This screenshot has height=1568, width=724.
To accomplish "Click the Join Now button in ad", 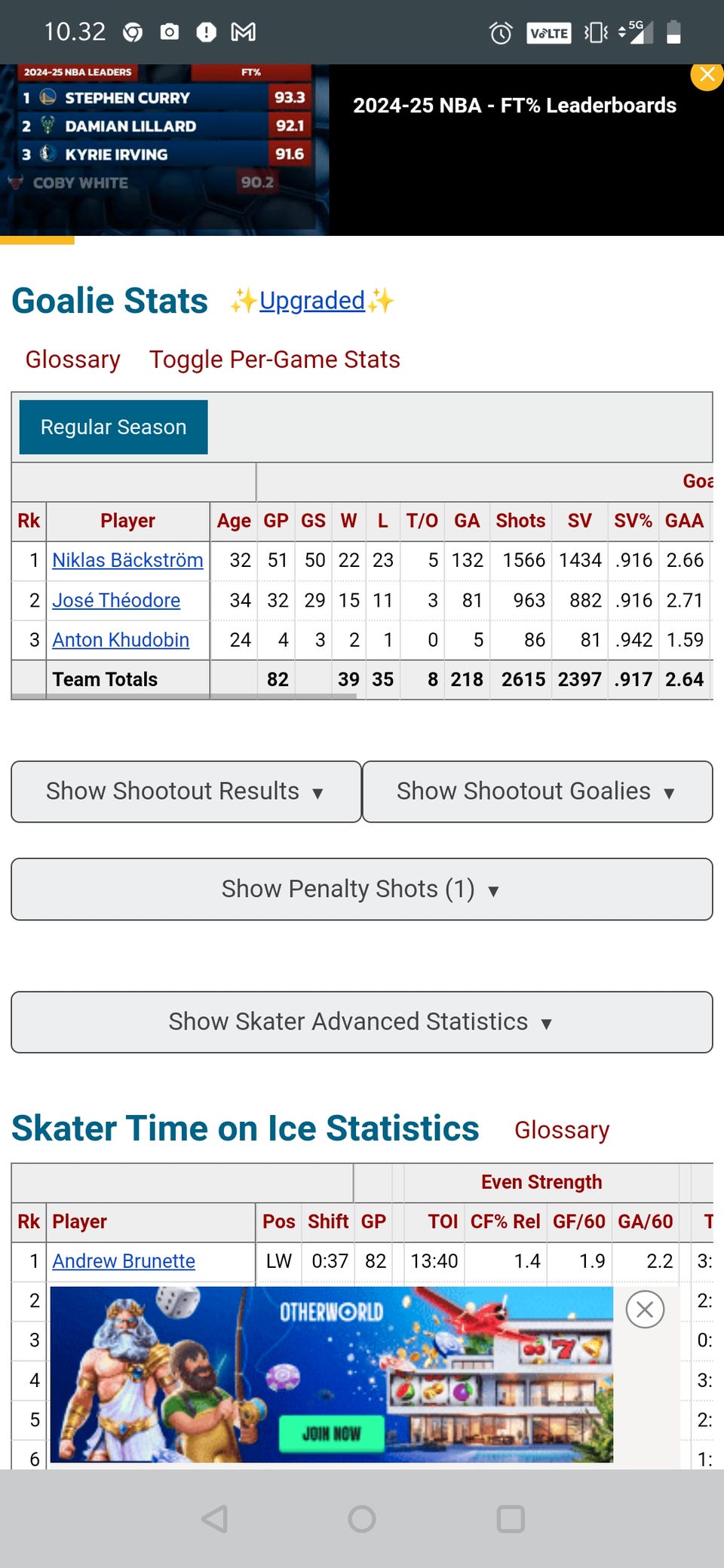I will [331, 1433].
